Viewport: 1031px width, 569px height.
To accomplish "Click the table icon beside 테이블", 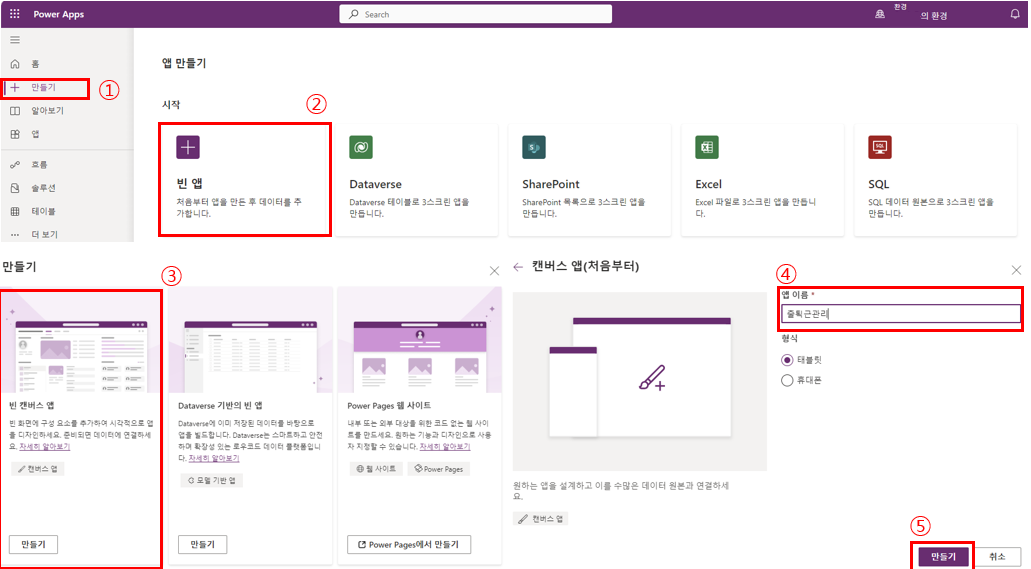I will (x=15, y=211).
